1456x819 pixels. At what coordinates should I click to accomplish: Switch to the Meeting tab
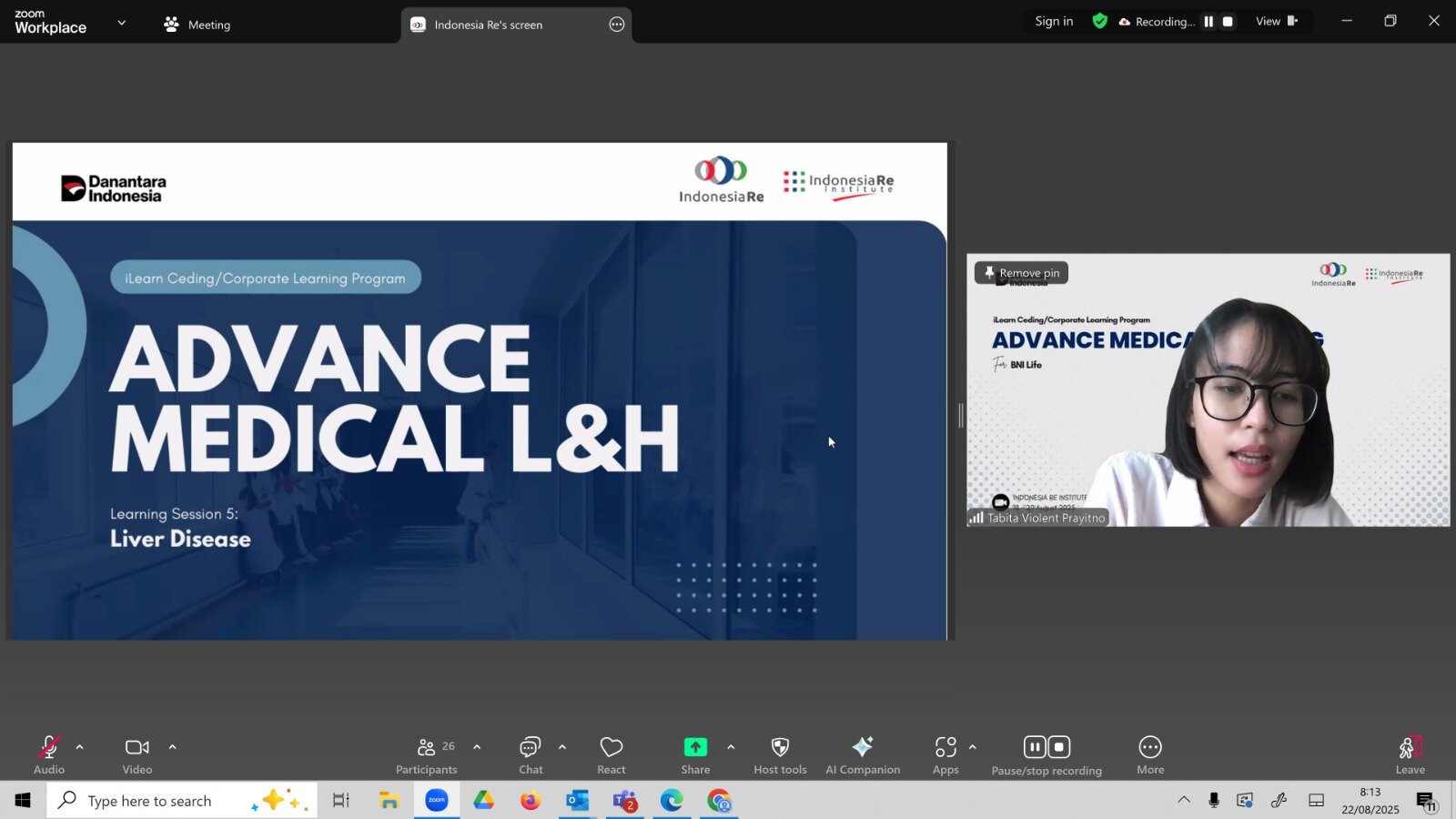pos(197,25)
